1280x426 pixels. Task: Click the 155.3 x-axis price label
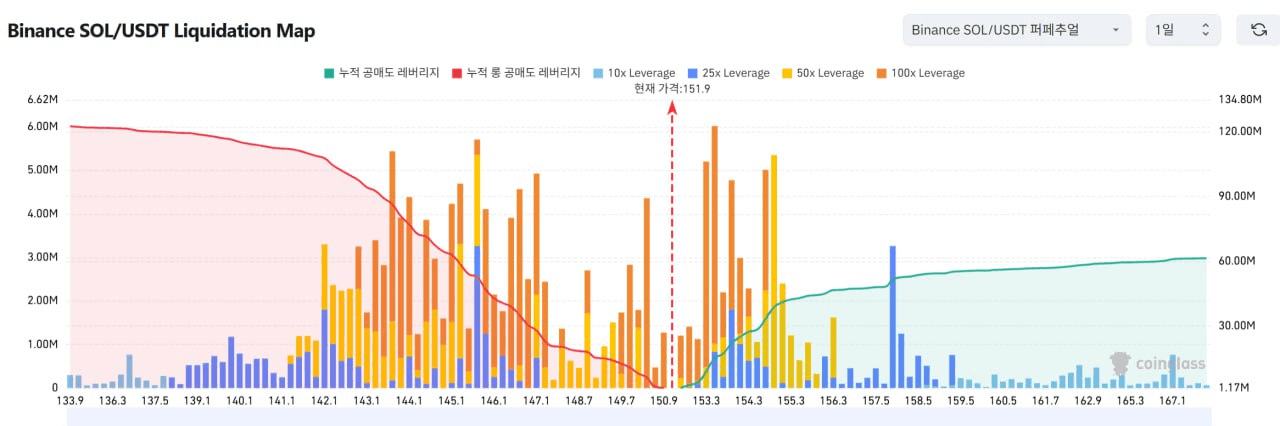pos(791,401)
